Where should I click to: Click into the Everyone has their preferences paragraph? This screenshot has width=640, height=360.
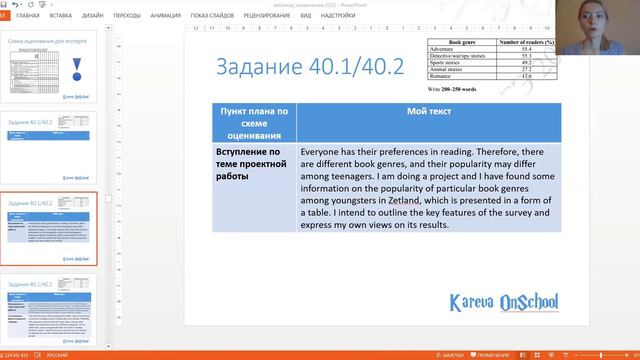429,188
